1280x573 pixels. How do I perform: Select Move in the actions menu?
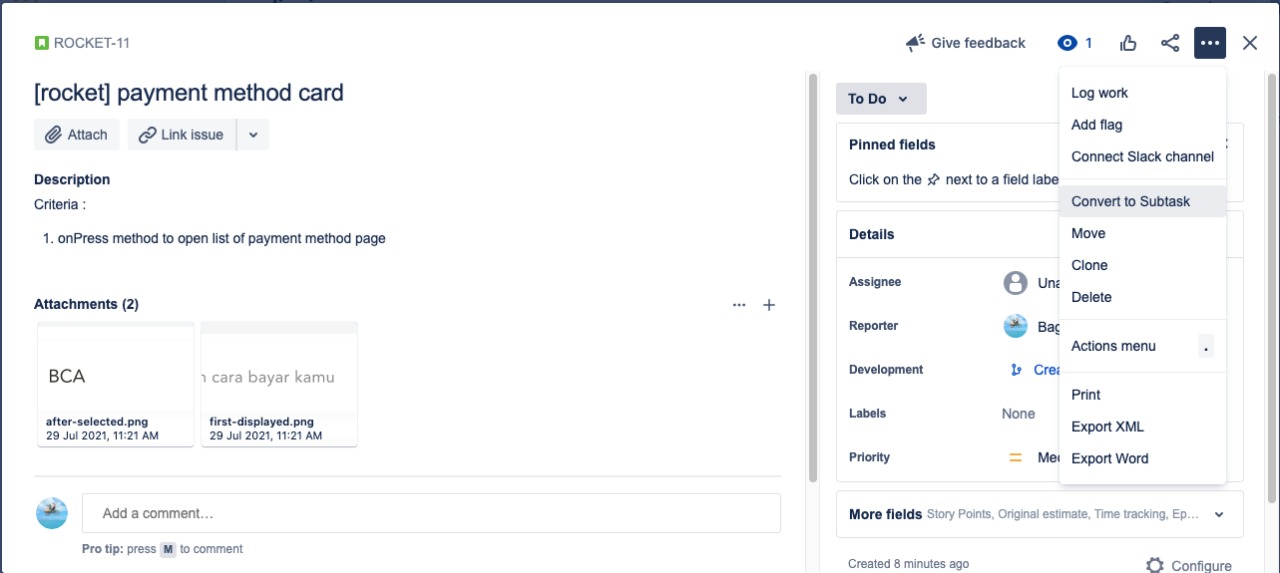point(1142,233)
